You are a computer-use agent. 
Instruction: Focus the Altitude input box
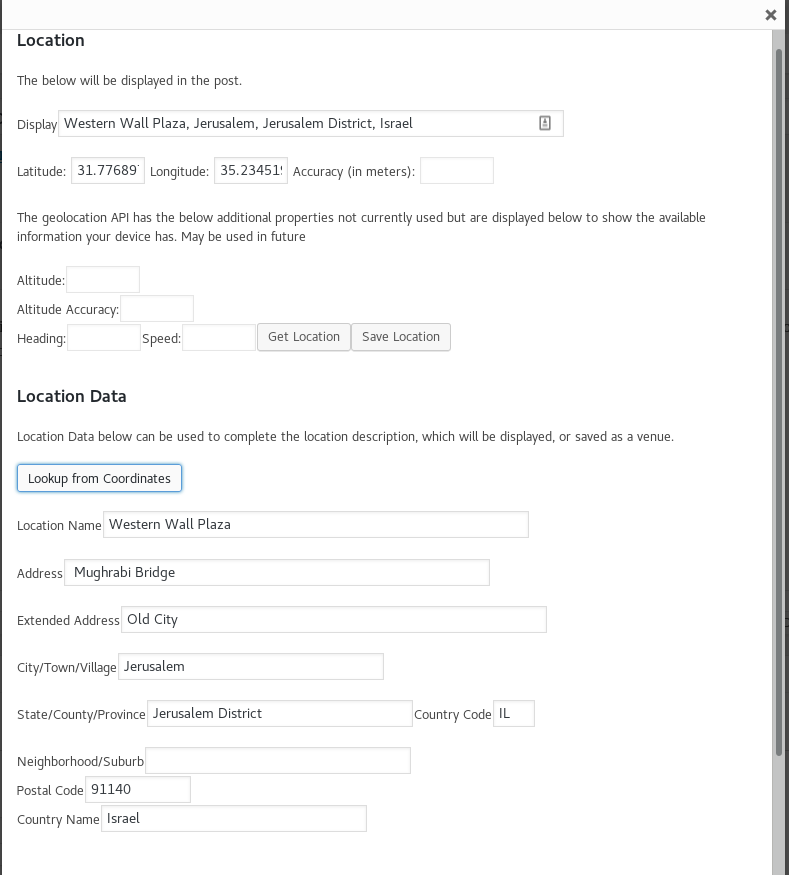[103, 280]
